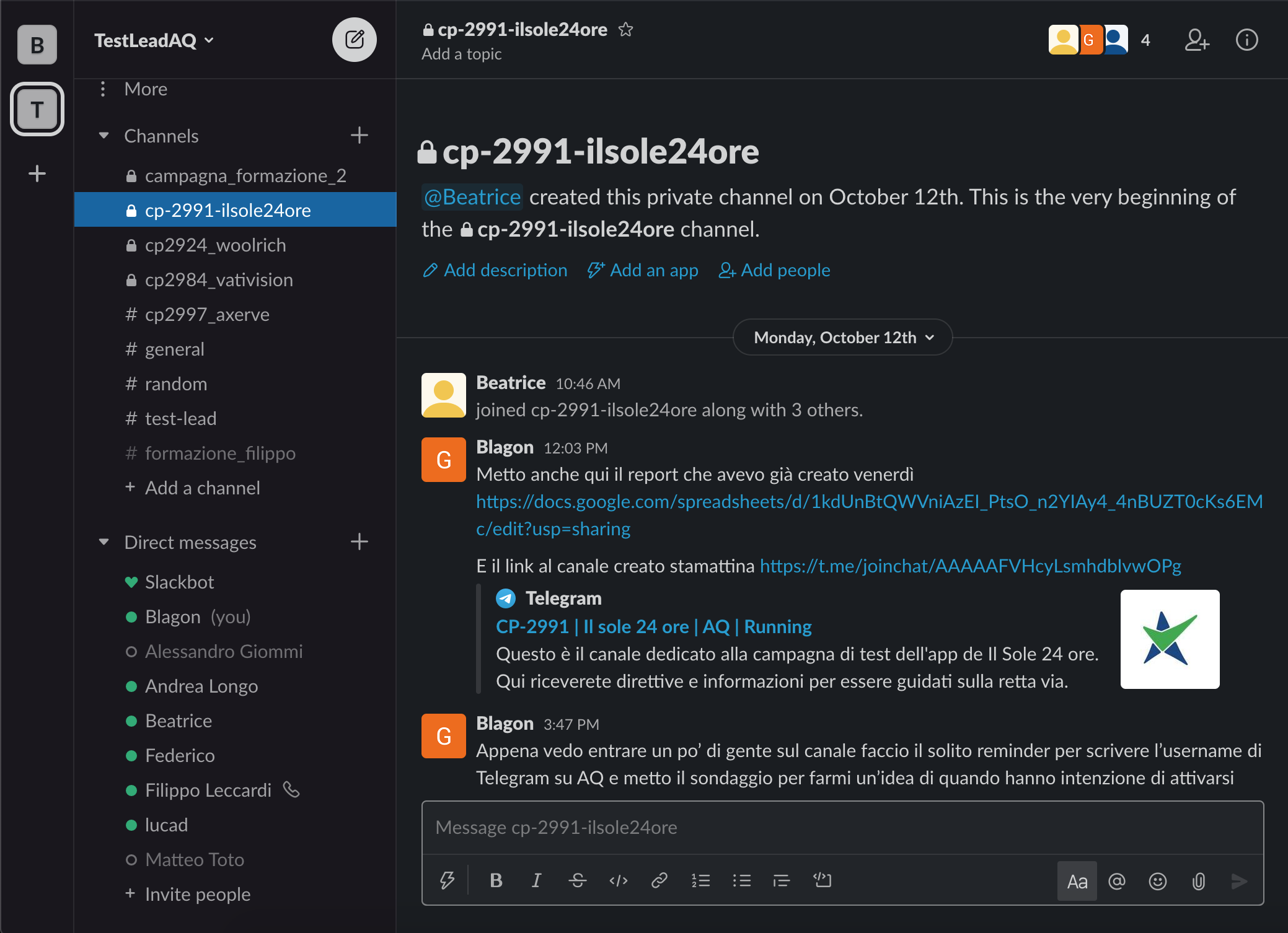Insert a bulleted list
The image size is (1288, 933).
point(741,880)
